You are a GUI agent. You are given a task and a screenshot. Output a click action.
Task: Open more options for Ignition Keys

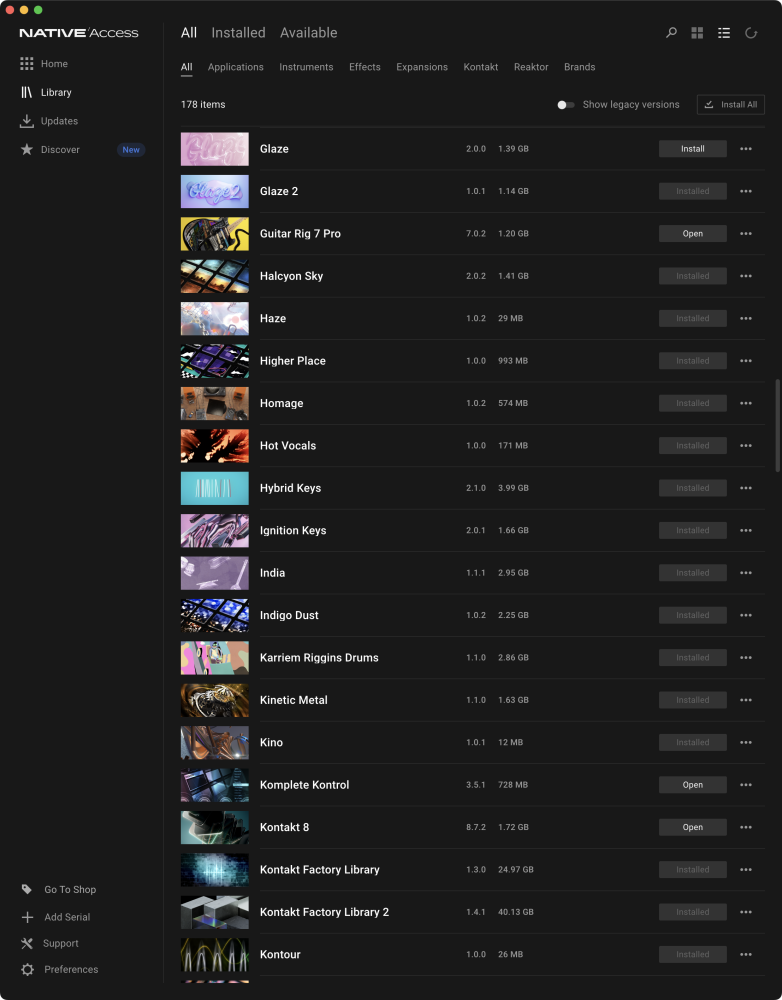(x=746, y=531)
